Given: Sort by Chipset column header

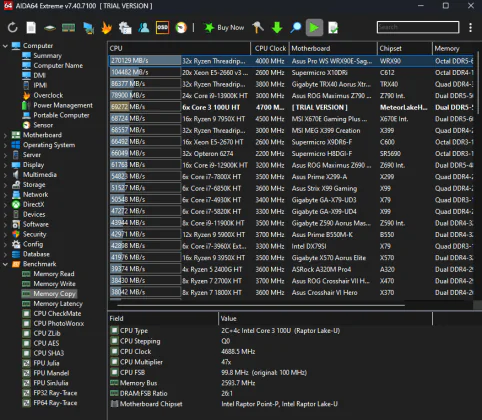Looking at the screenshot, I should pos(405,48).
